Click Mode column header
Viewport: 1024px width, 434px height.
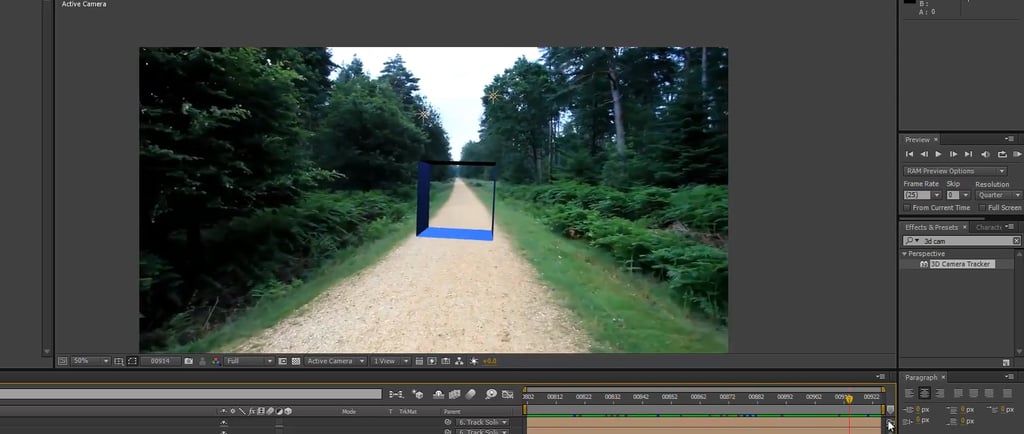[349, 412]
